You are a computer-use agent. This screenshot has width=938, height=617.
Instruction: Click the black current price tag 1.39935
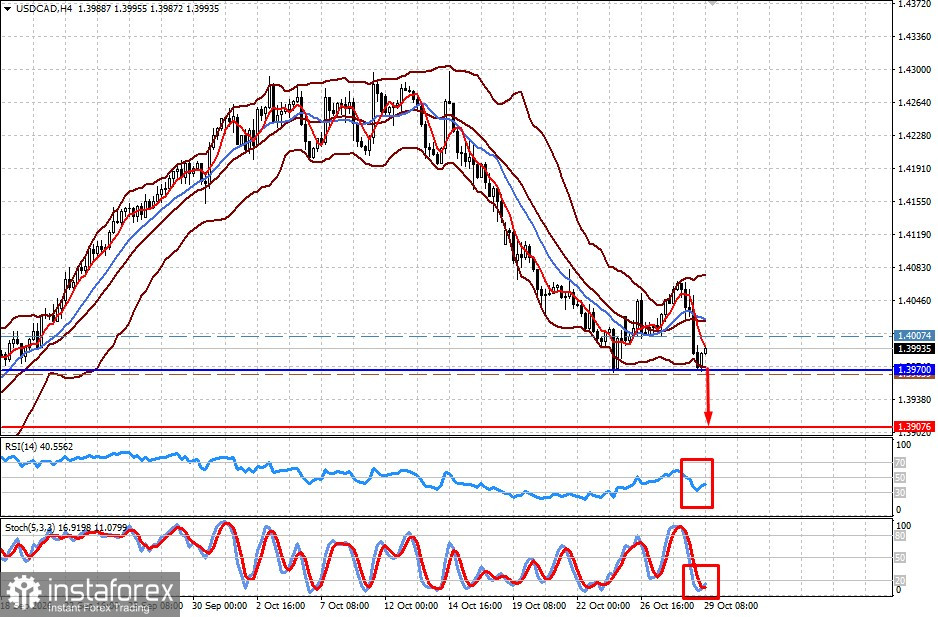915,348
